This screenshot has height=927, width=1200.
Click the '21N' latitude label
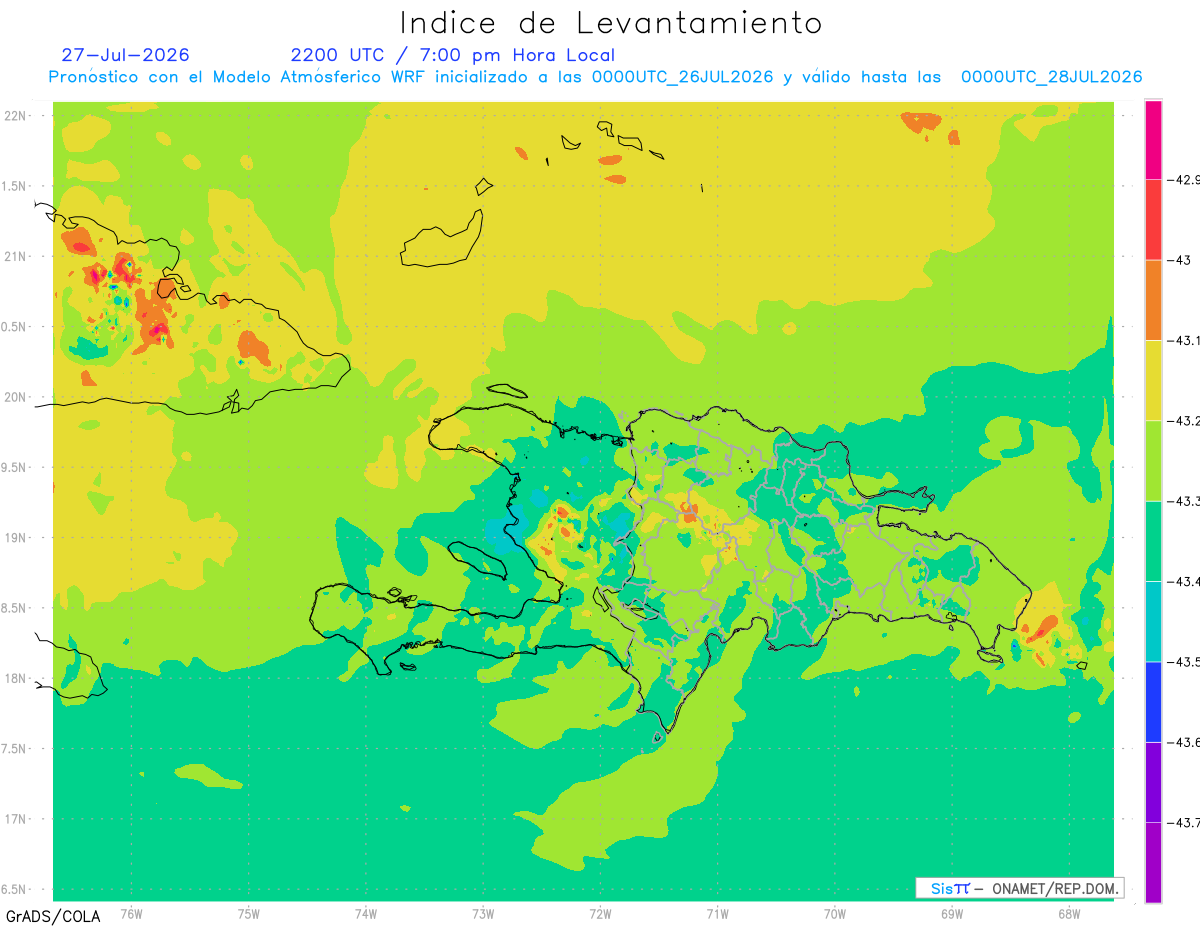click(16, 257)
